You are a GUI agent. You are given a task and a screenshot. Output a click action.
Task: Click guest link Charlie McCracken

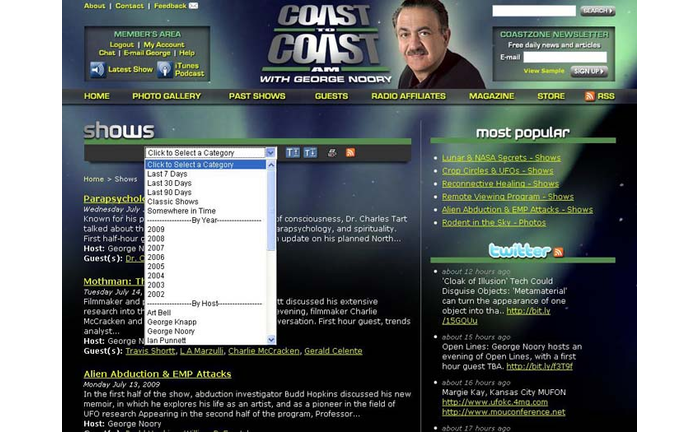coord(264,351)
